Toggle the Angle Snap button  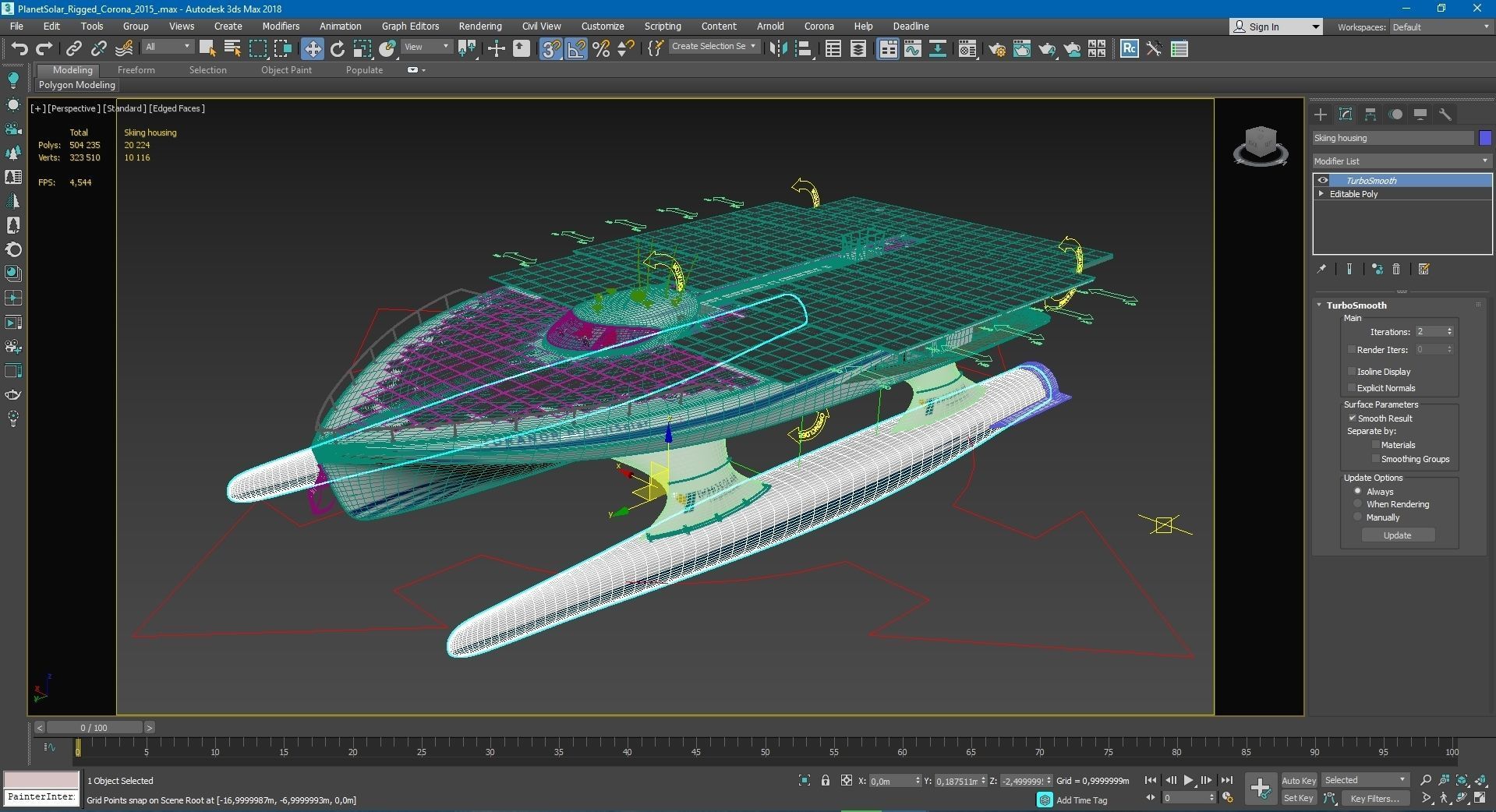(576, 49)
